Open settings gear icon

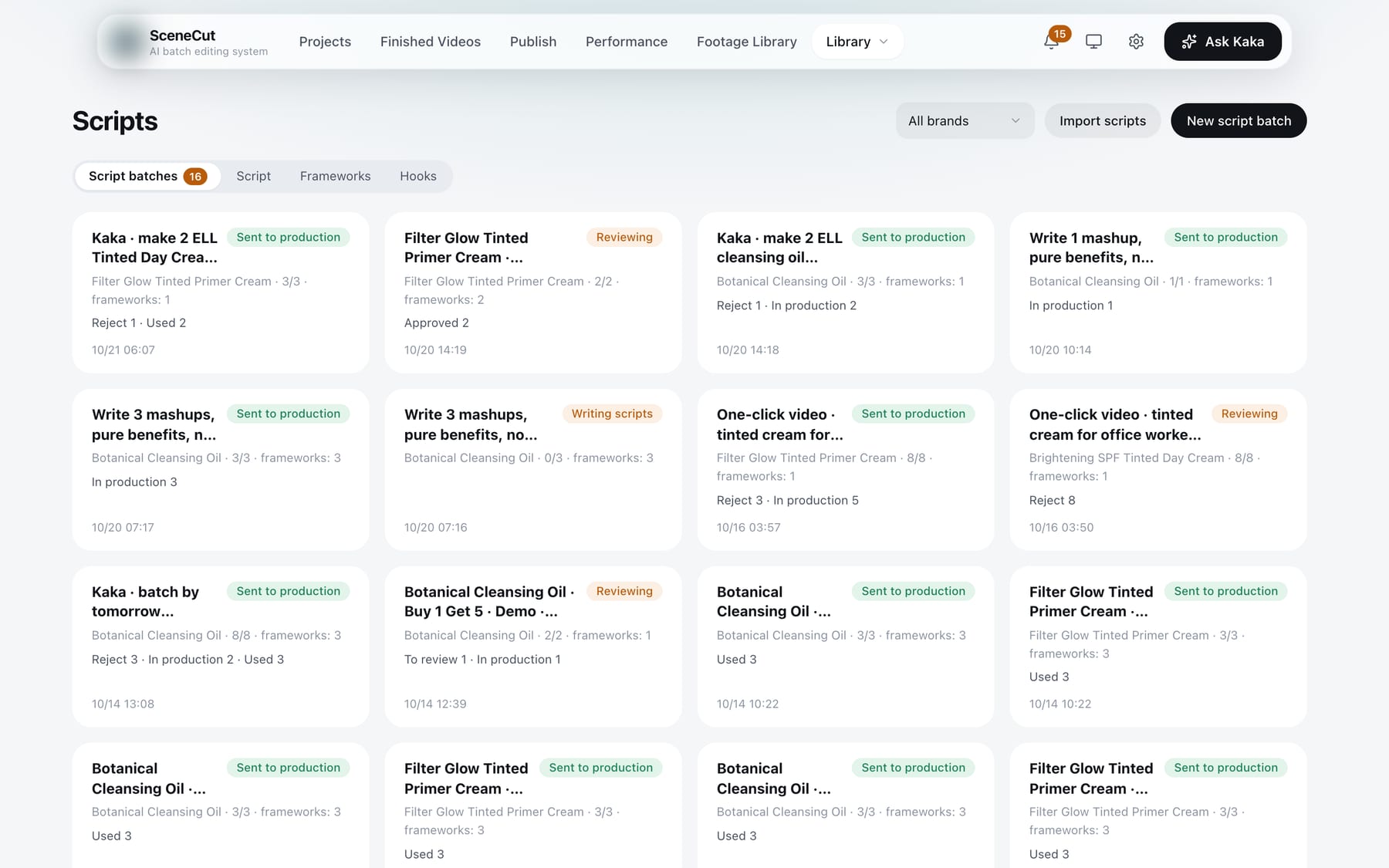(x=1136, y=42)
